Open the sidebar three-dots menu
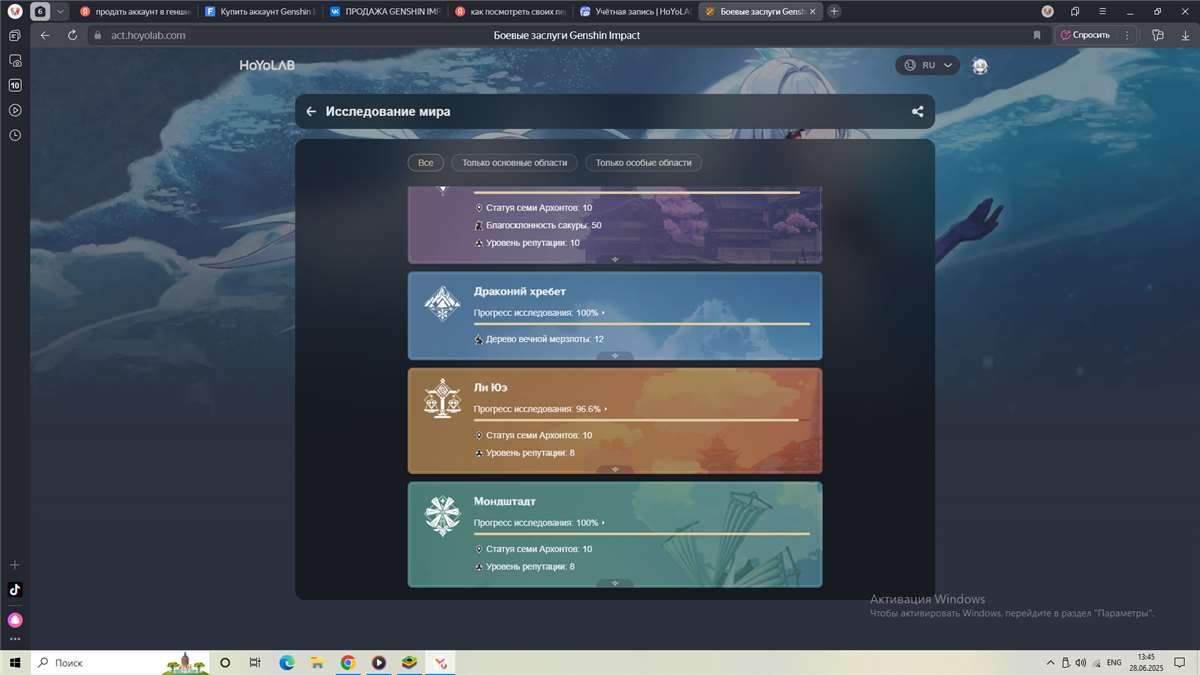The height and width of the screenshot is (675, 1200). click(x=15, y=638)
